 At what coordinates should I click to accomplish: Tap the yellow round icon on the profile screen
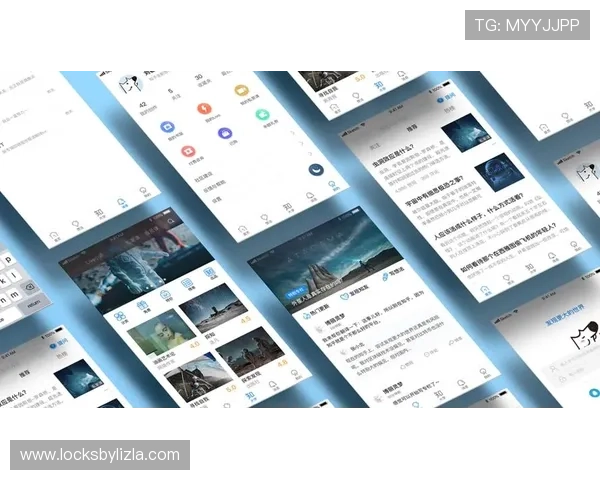click(x=241, y=91)
